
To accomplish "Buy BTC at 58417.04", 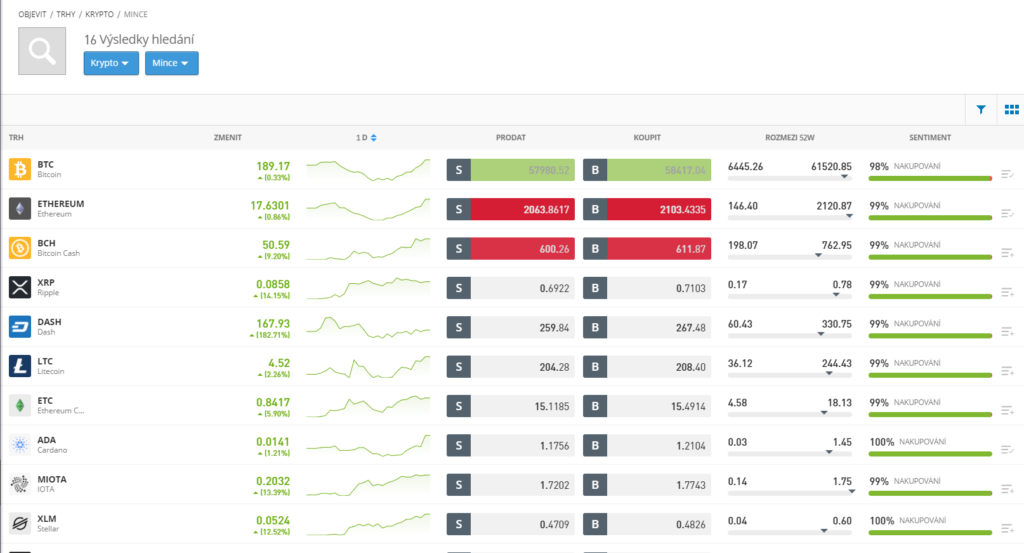I will (647, 170).
